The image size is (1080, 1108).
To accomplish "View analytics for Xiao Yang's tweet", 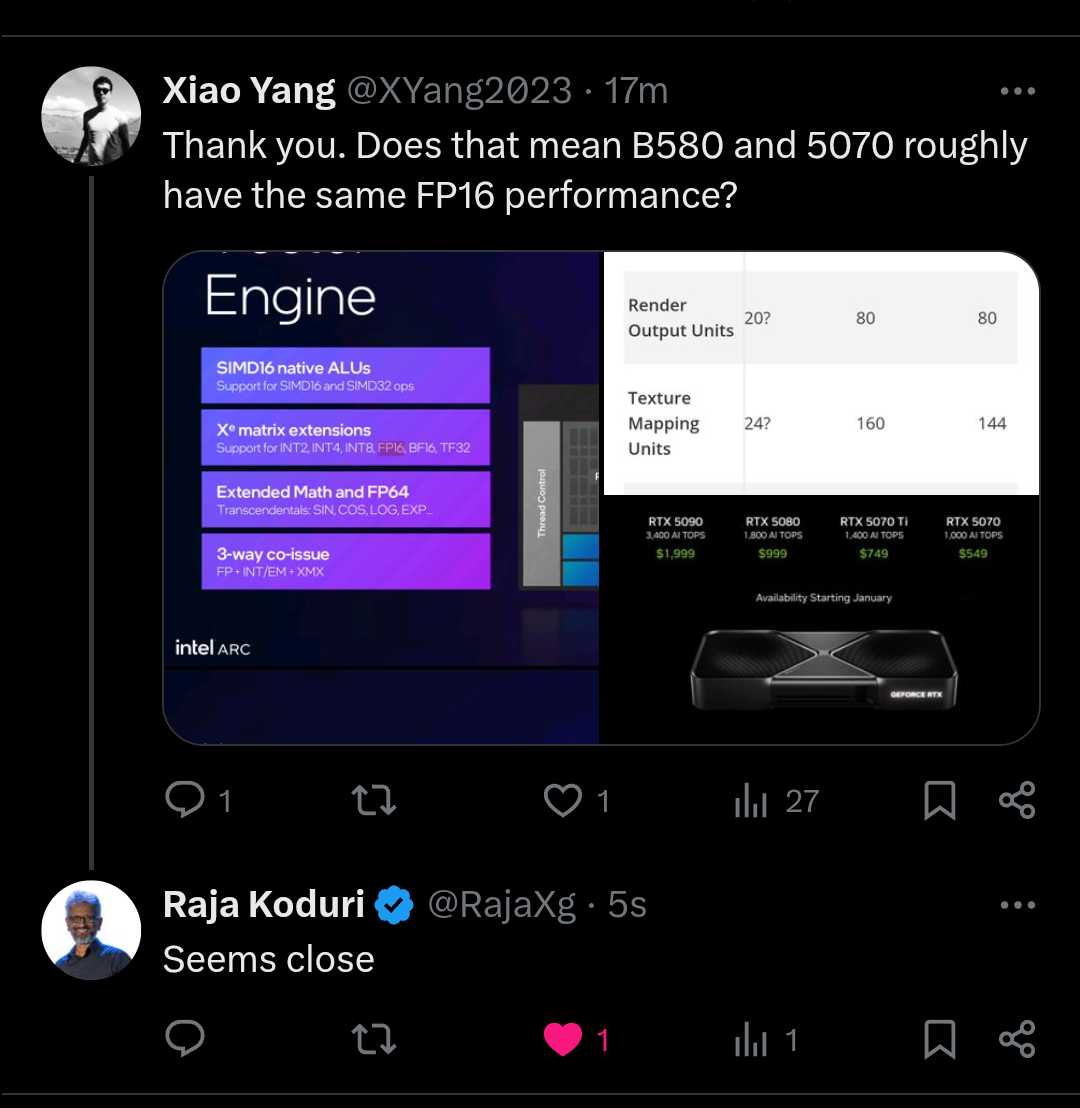I will 752,800.
